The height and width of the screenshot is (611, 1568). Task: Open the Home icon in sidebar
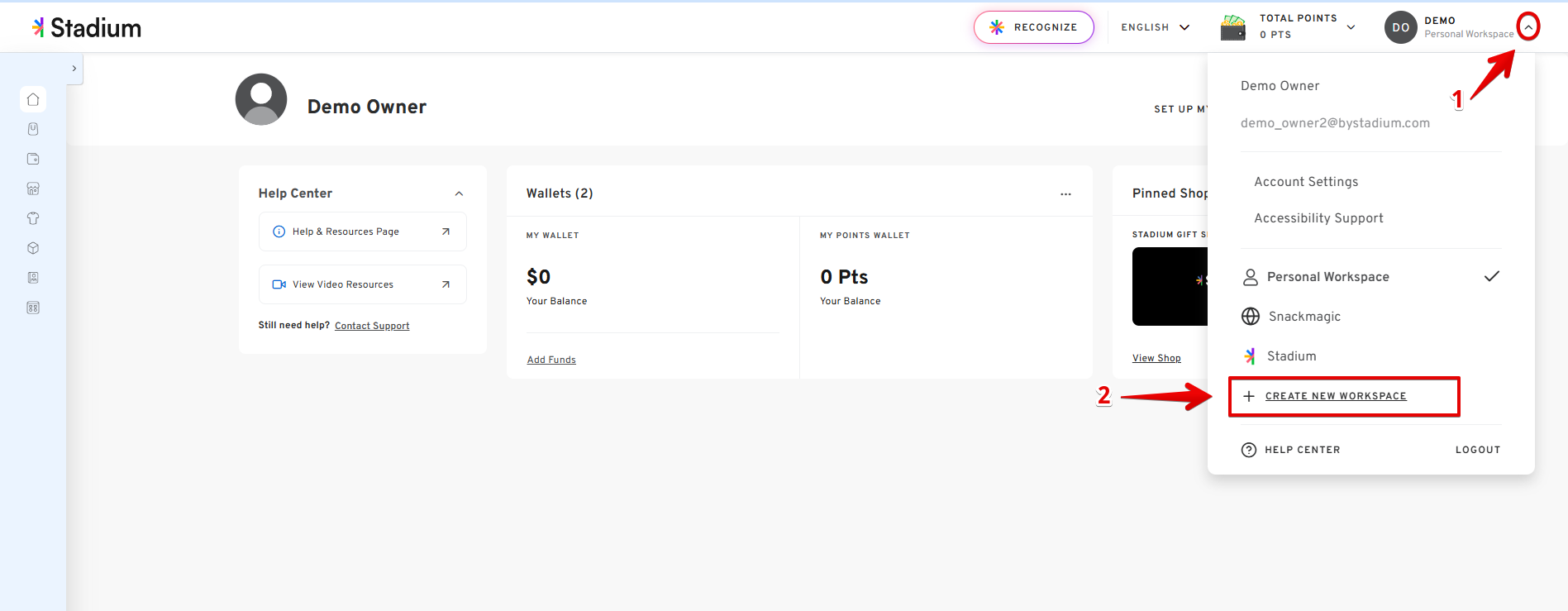coord(33,99)
